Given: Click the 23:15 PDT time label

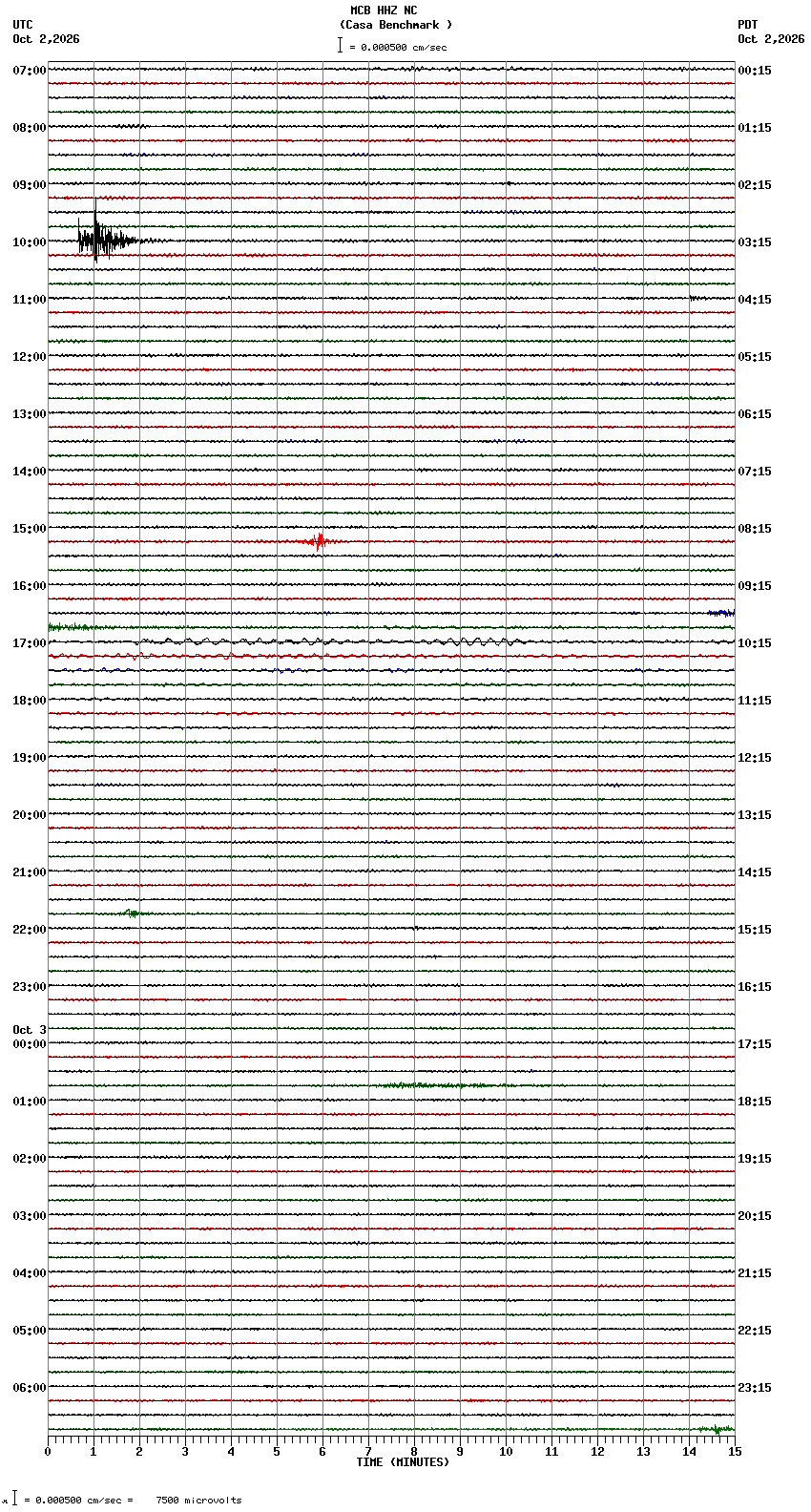Looking at the screenshot, I should (755, 1388).
